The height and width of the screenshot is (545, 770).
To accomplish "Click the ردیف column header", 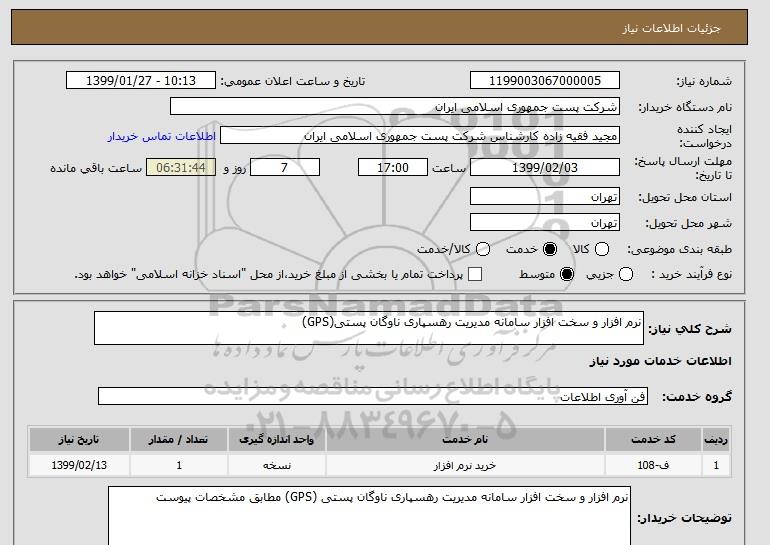I will (716, 439).
